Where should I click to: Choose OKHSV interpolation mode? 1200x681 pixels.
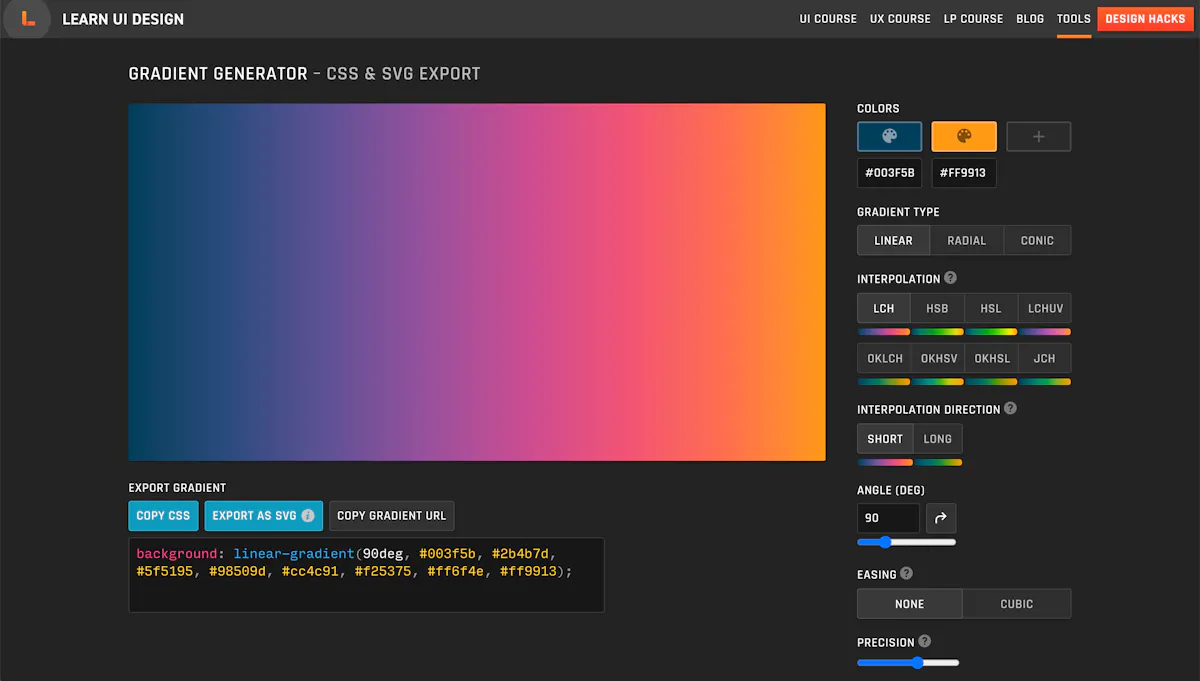pos(939,358)
